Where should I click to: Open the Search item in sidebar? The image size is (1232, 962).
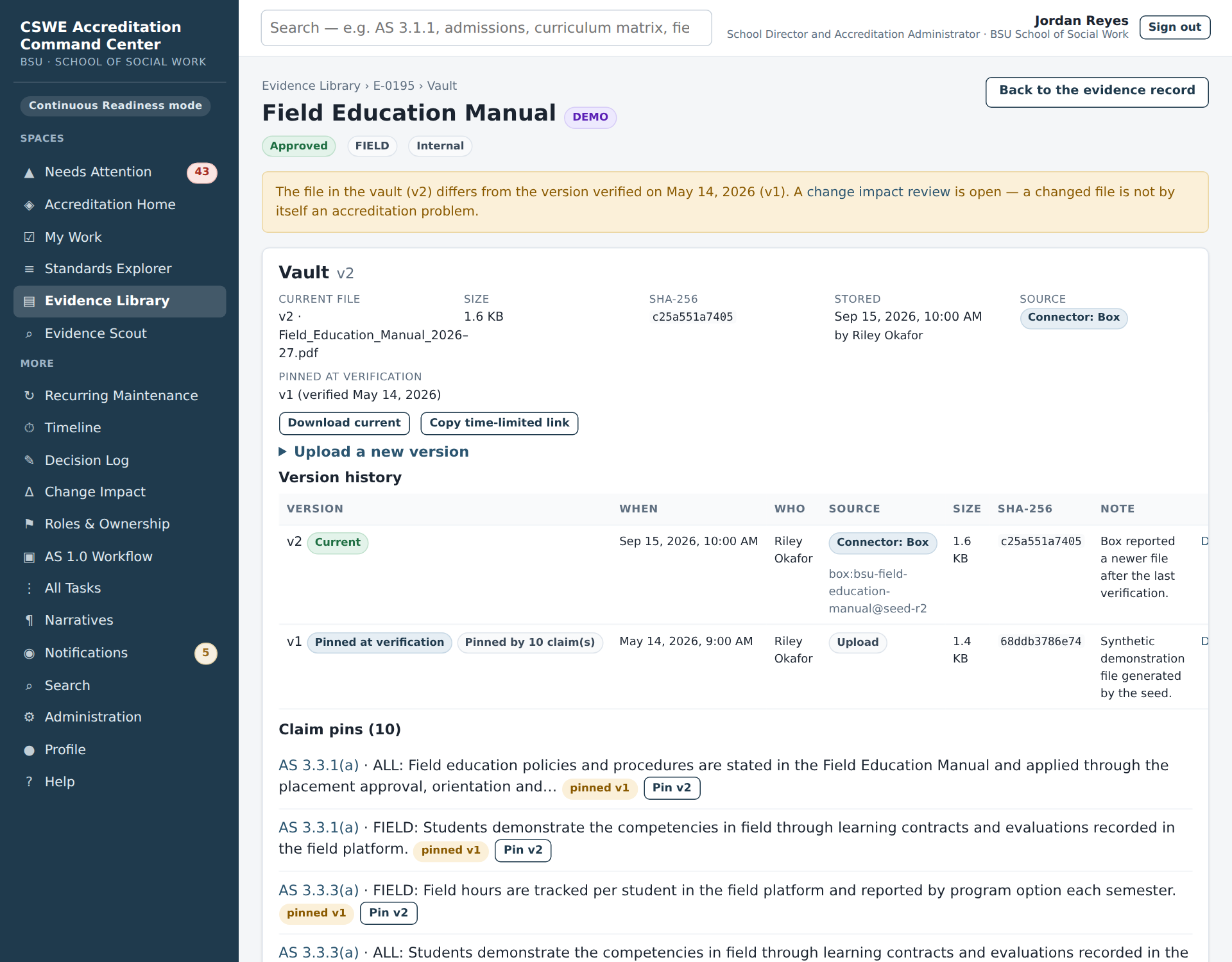(x=119, y=686)
